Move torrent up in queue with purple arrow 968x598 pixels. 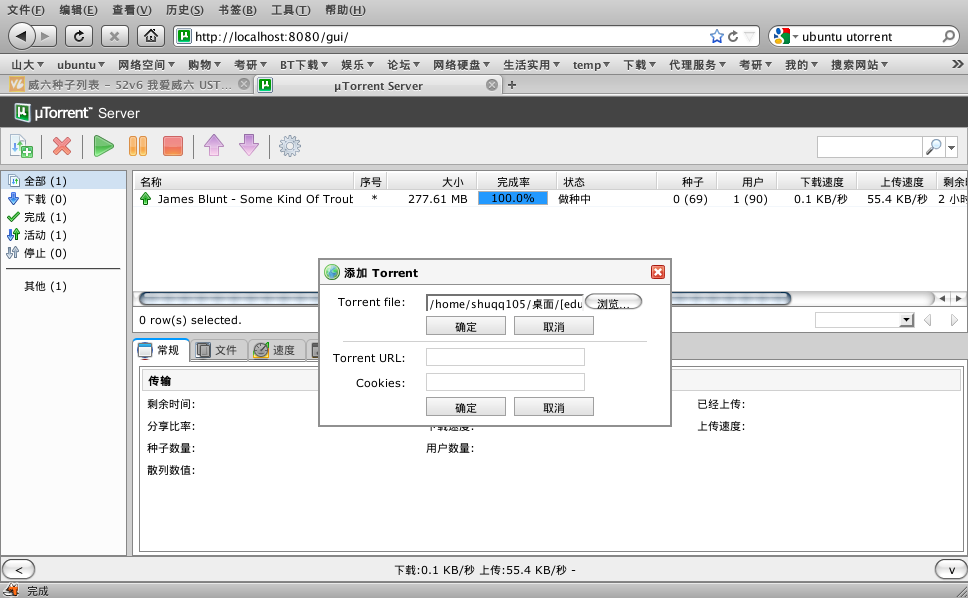(213, 146)
